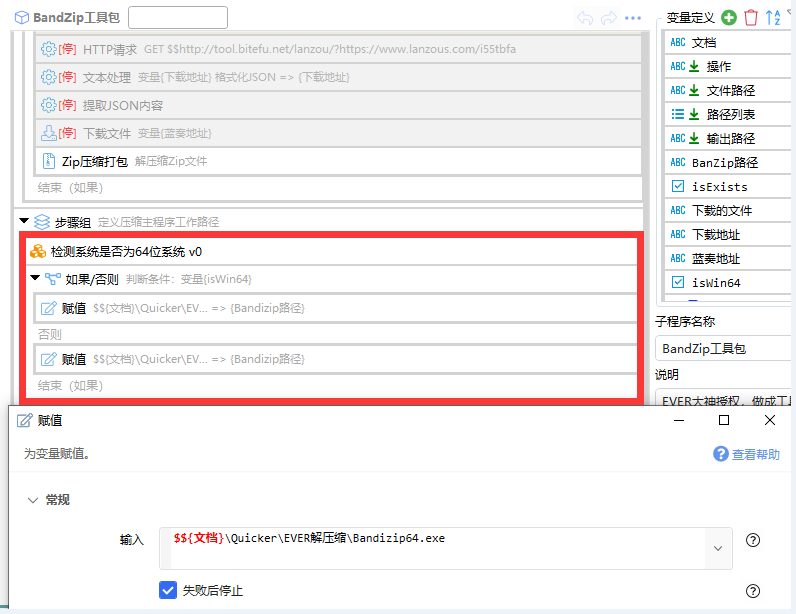Select the 下载的文件 variable

[x=727, y=210]
